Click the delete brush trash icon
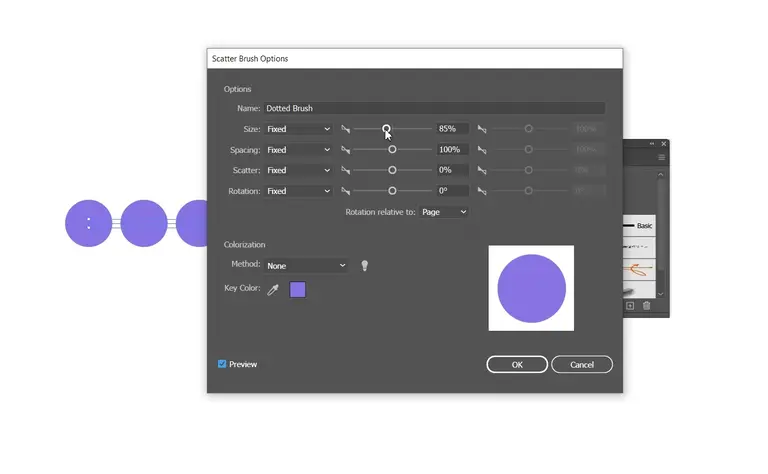This screenshot has width=768, height=474. click(x=647, y=306)
